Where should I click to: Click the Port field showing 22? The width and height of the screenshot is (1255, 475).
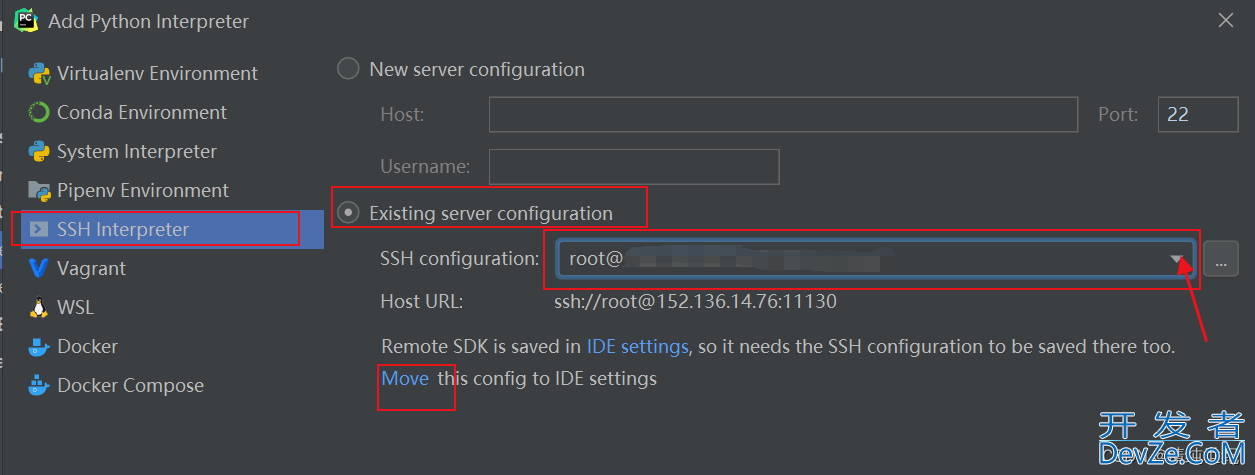[1198, 114]
